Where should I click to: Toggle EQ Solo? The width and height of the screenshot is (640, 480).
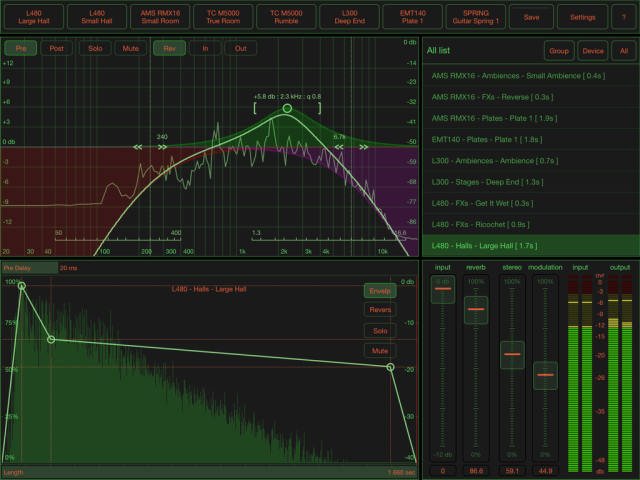pos(95,48)
